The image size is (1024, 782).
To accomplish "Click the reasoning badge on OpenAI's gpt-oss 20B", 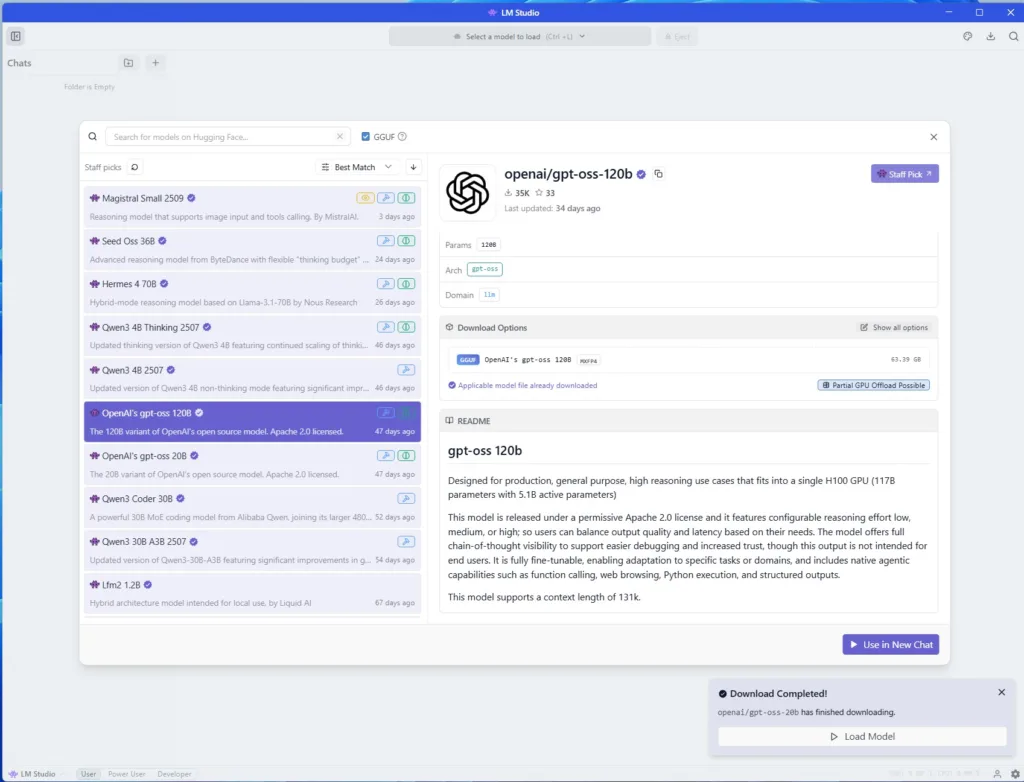I will 406,455.
